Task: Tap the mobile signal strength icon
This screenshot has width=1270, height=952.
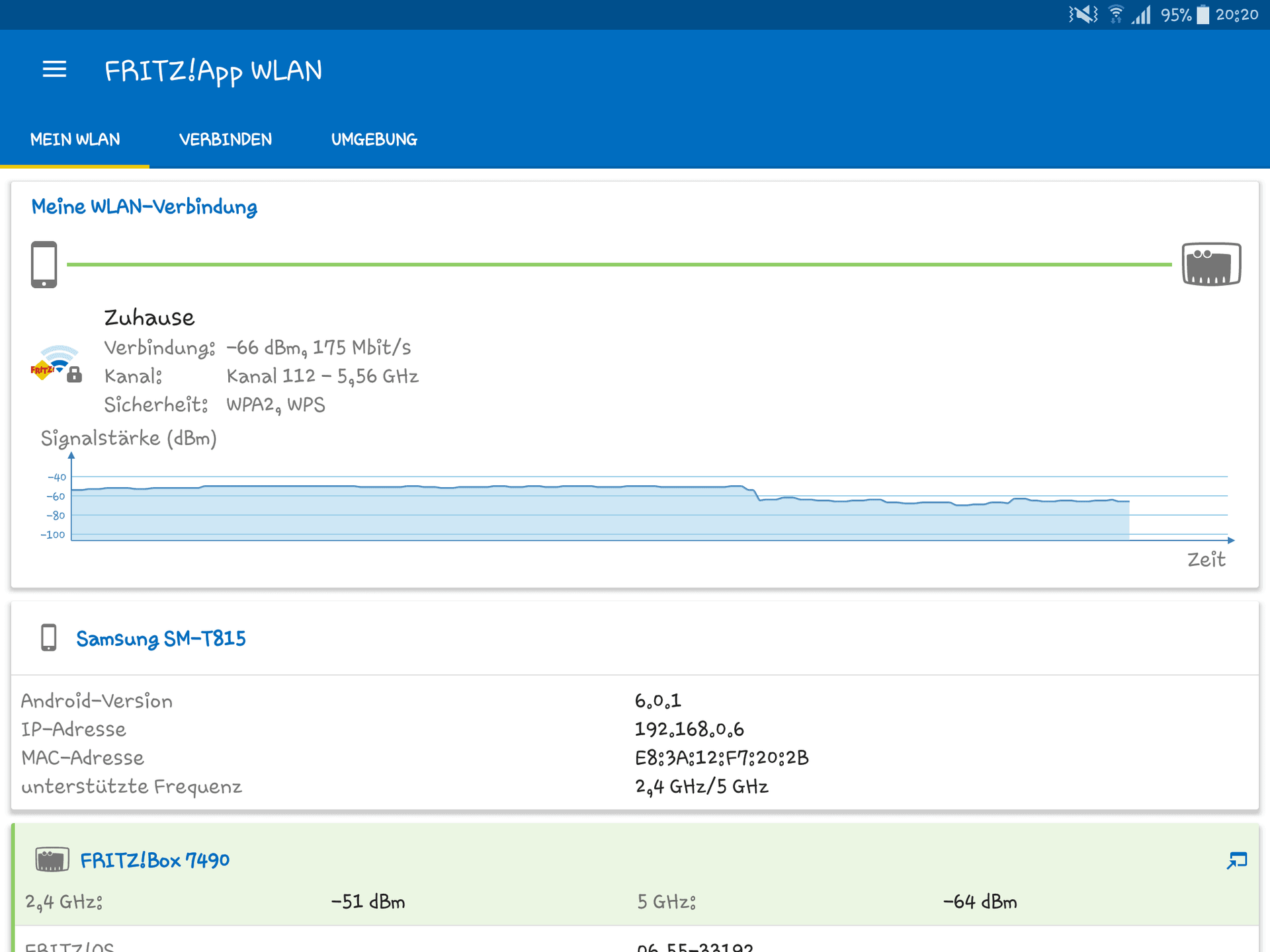Action: click(x=1142, y=15)
